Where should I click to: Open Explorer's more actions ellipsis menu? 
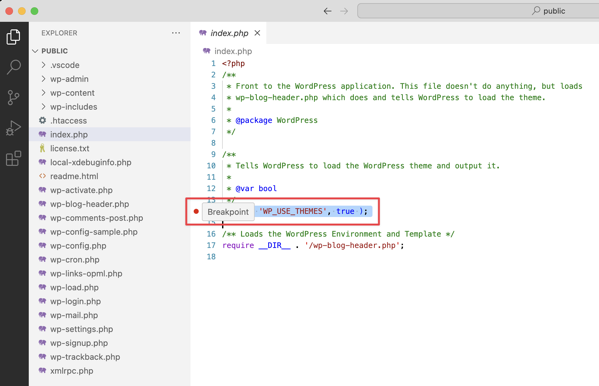[176, 33]
